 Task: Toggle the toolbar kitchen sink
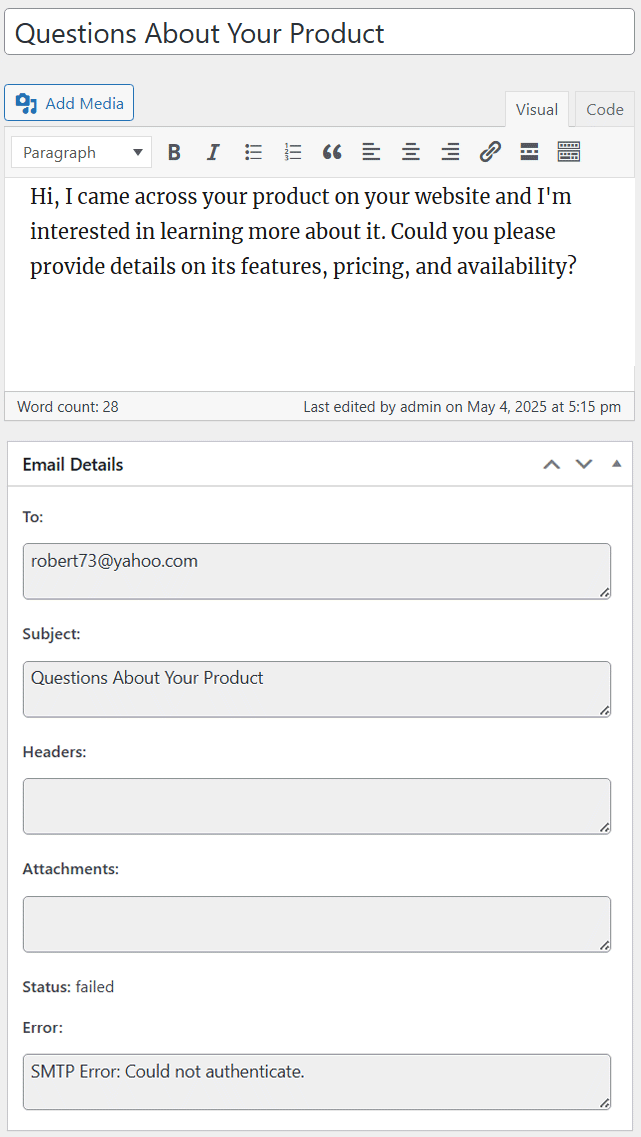click(x=569, y=152)
